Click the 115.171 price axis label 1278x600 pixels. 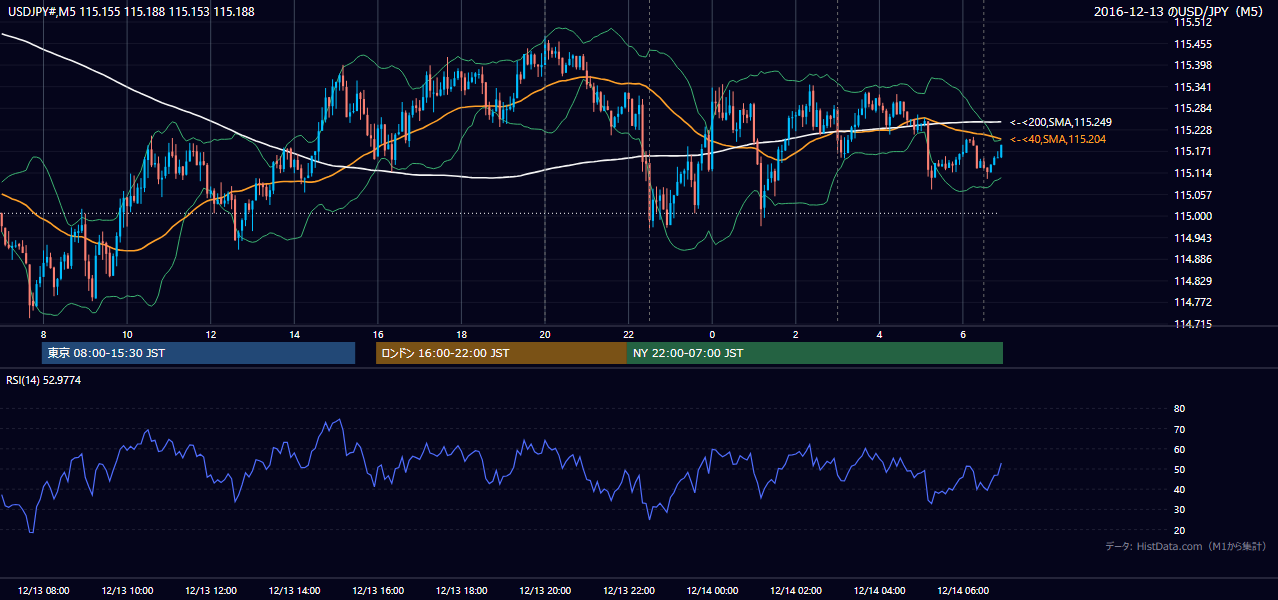click(1192, 151)
